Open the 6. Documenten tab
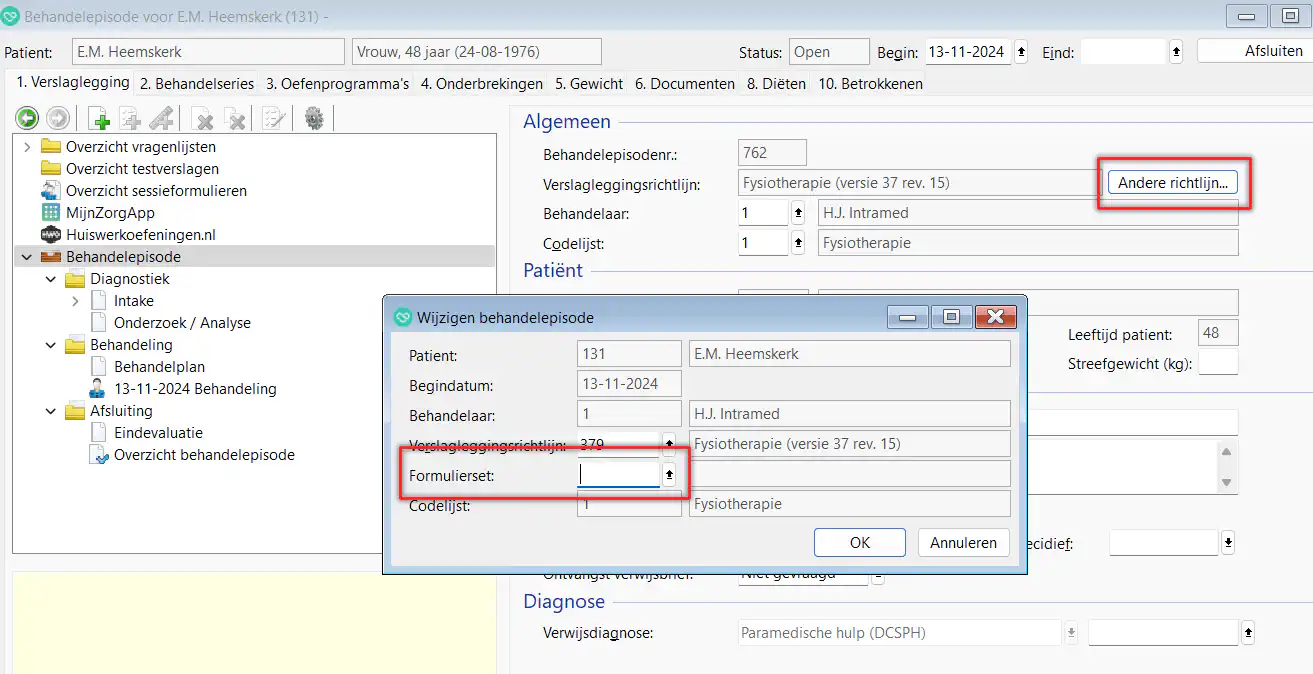The image size is (1313, 674). (685, 84)
